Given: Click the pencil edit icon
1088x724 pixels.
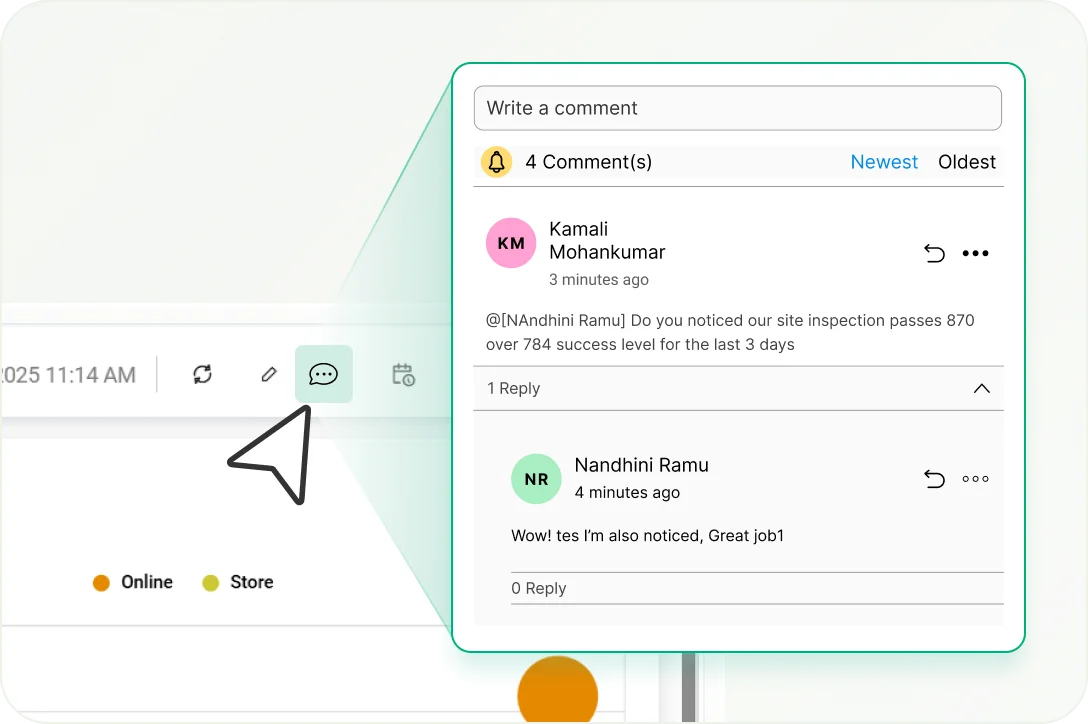Looking at the screenshot, I should click(268, 374).
